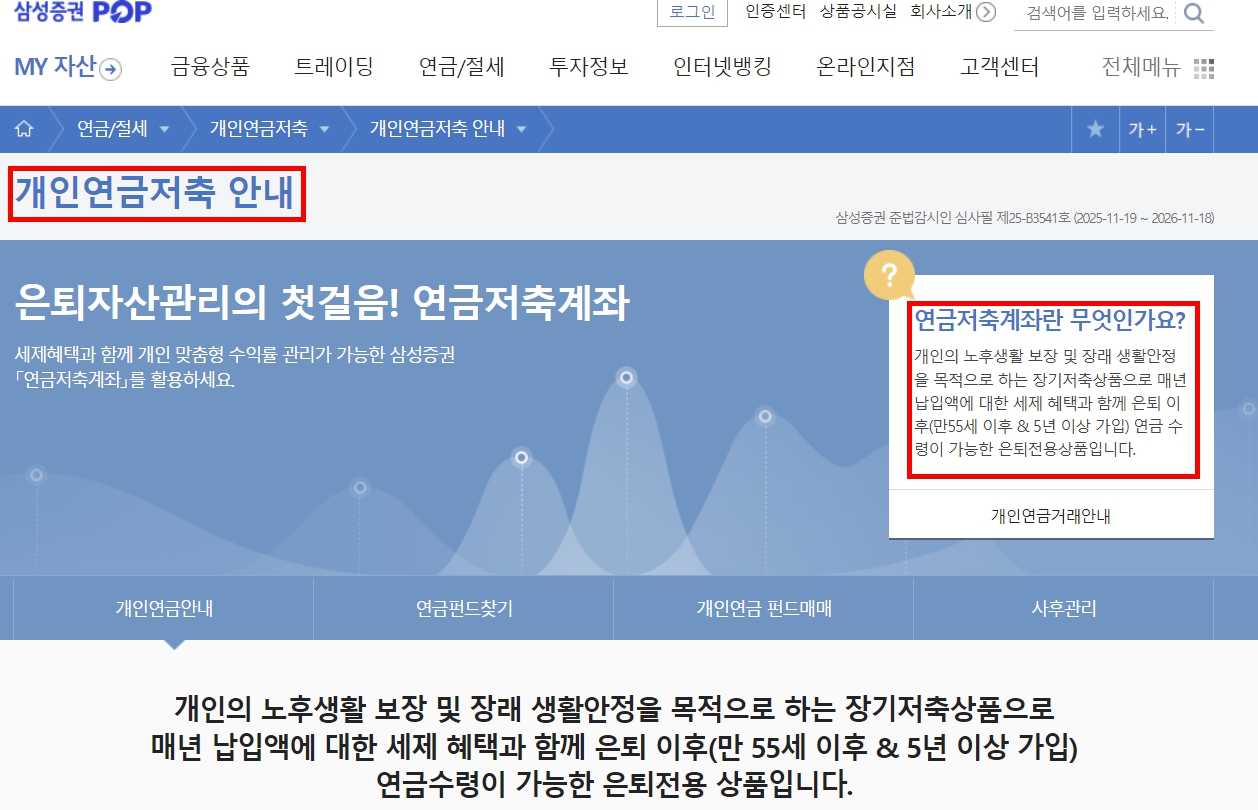Increase font size with 가+ button
The width and height of the screenshot is (1258, 810).
(x=1142, y=129)
